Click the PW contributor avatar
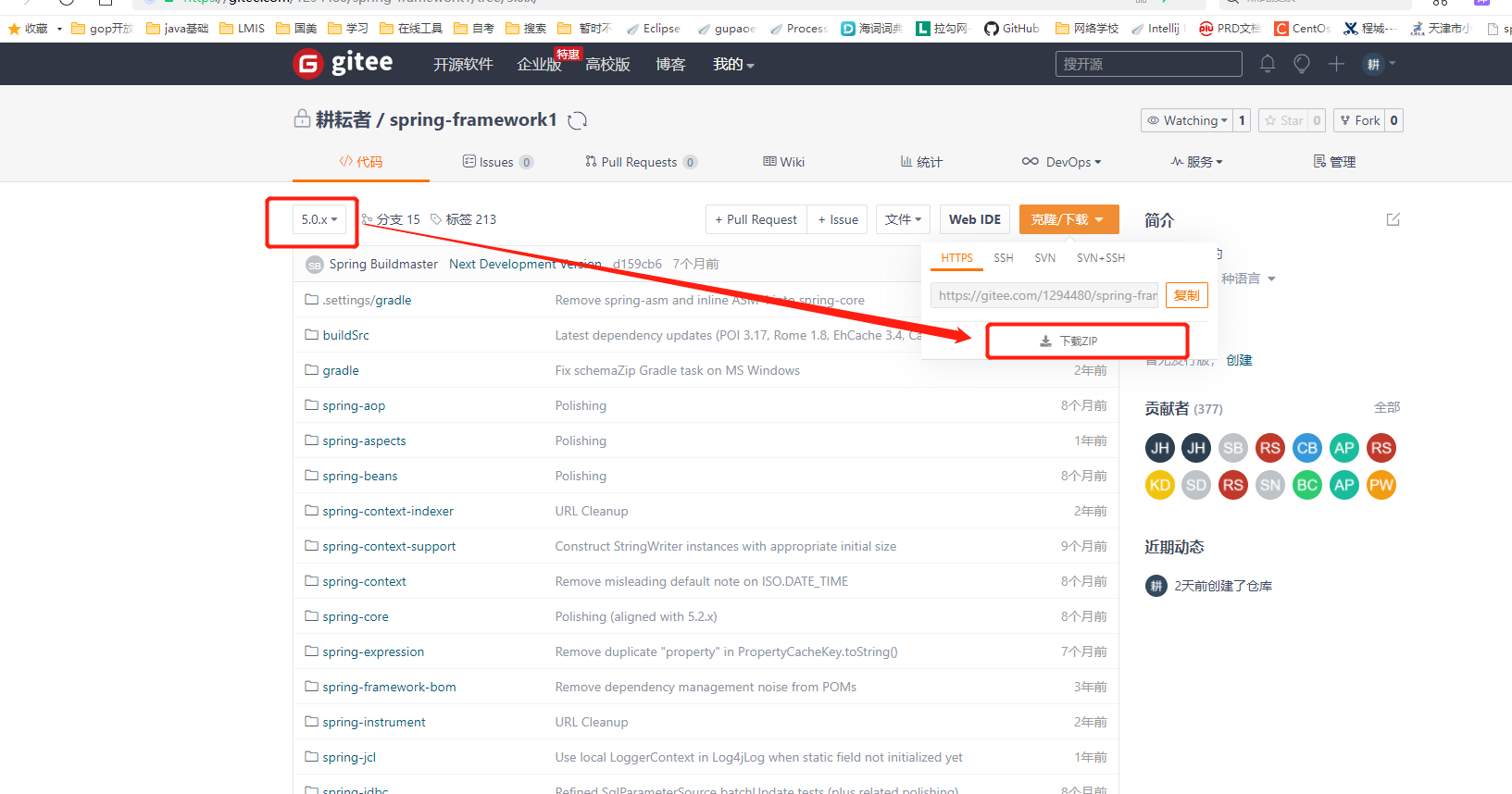1512x794 pixels. coord(1381,485)
